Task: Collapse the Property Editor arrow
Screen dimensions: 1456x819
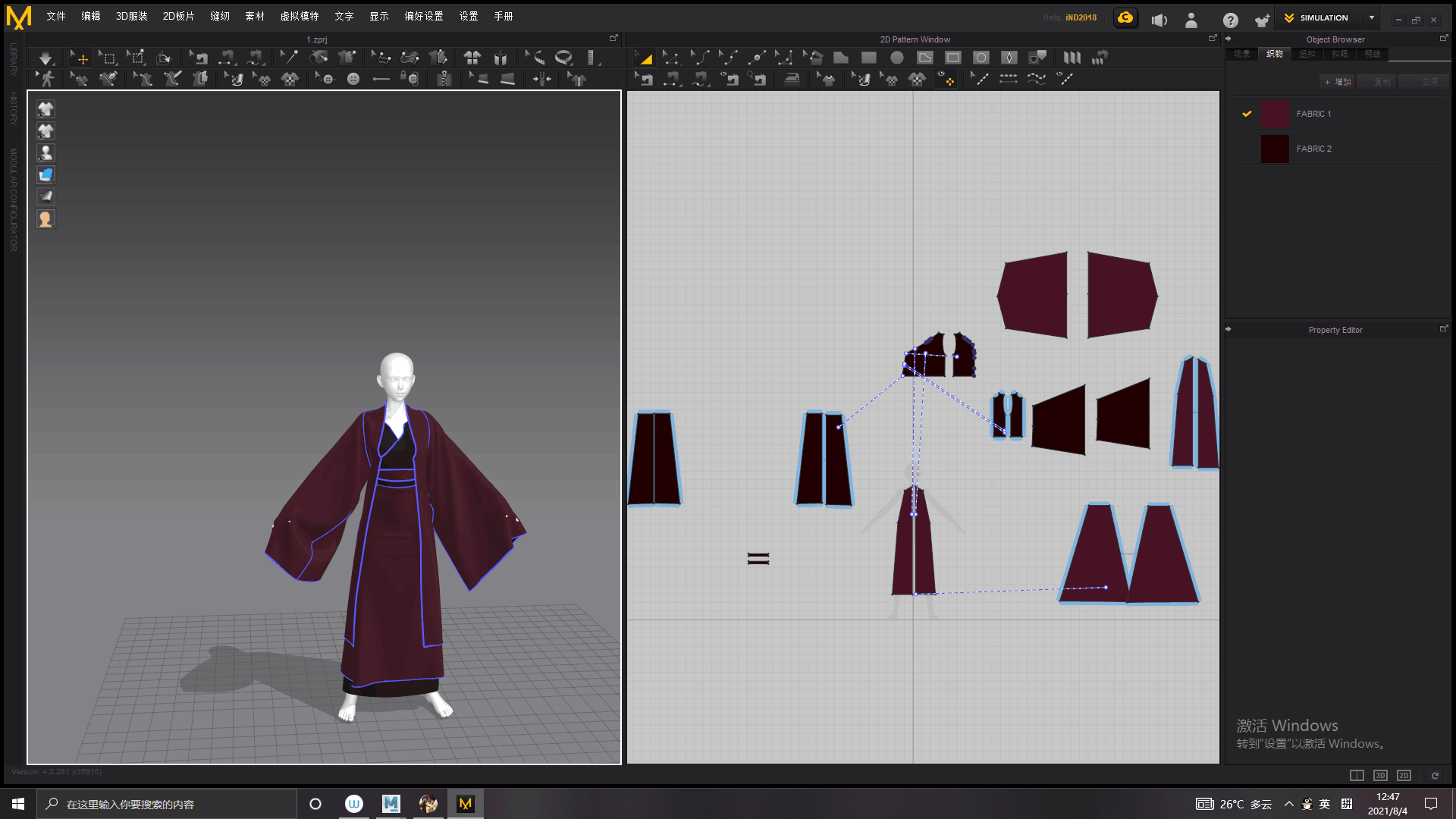Action: pos(1228,329)
